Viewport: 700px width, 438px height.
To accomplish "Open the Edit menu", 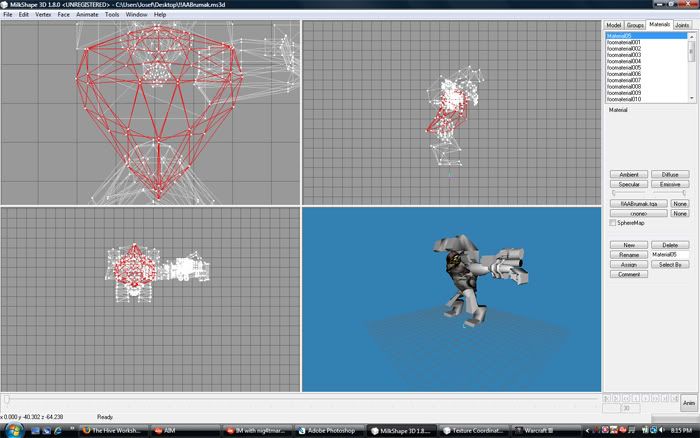I will 24,14.
